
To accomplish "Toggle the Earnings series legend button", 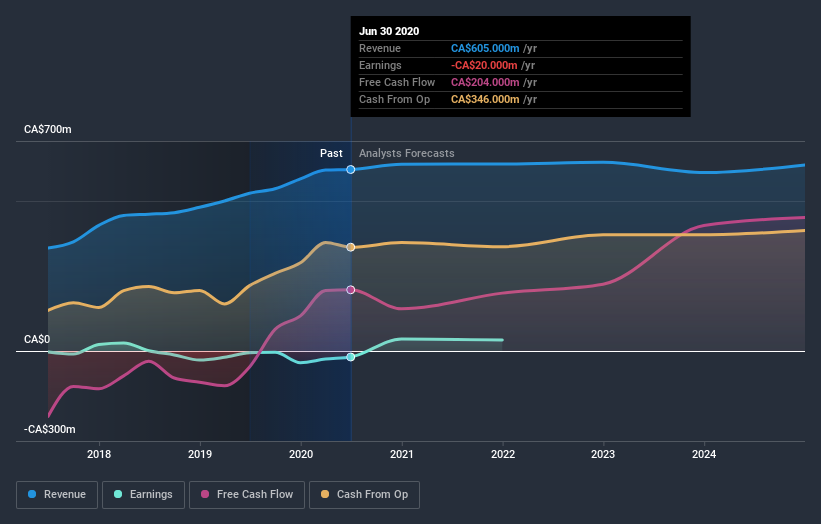I will pos(143,495).
